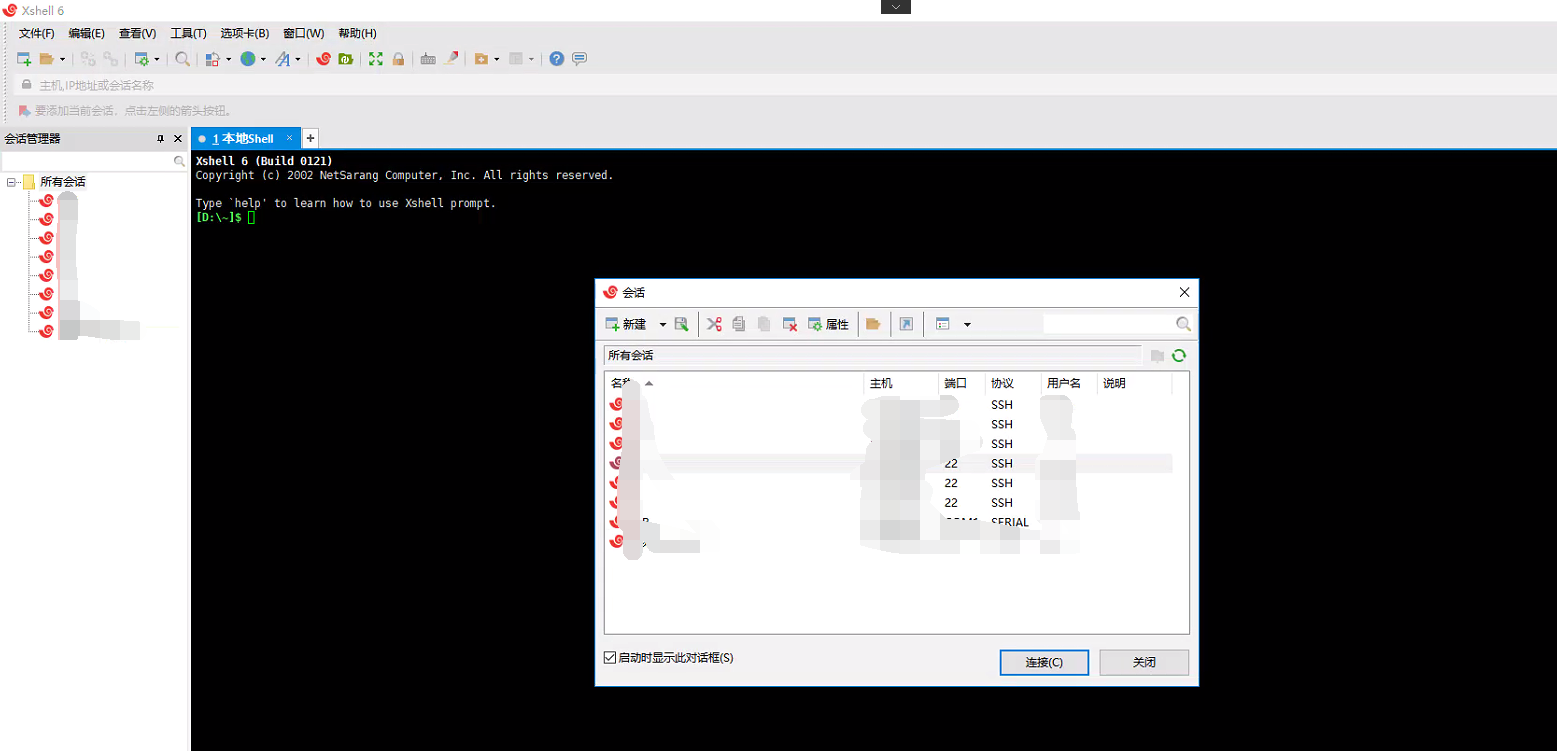Click the Find magnifier icon in main toolbar
Viewport: 1557px width, 751px height.
182,59
